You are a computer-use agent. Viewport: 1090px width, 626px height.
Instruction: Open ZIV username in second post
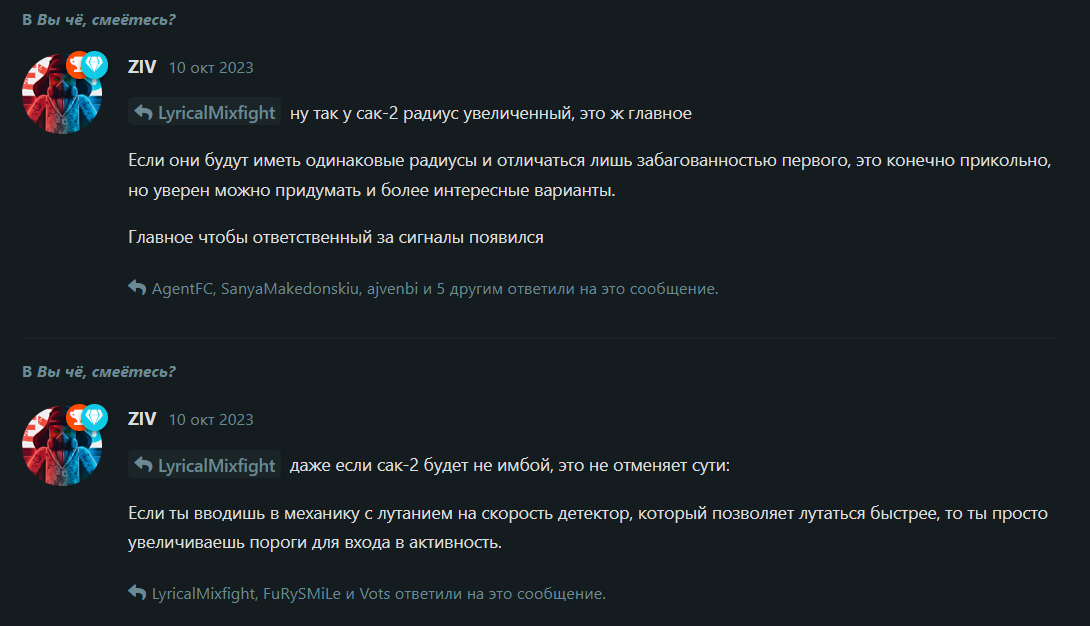click(142, 419)
